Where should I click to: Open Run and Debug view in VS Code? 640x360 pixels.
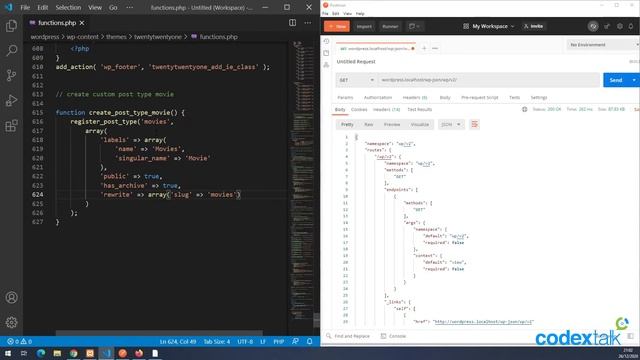[x=11, y=100]
